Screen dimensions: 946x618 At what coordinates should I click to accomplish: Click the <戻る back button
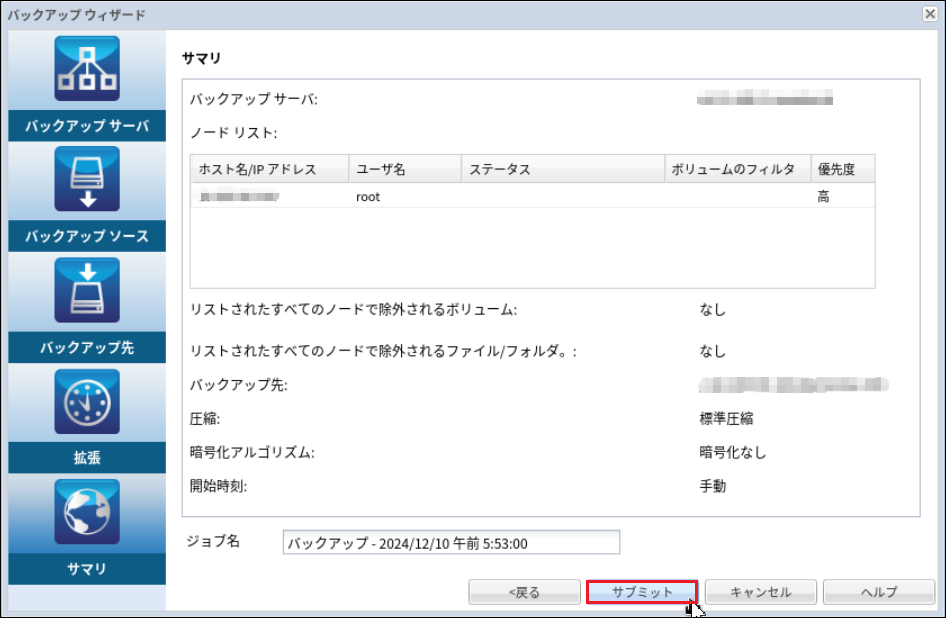524,592
